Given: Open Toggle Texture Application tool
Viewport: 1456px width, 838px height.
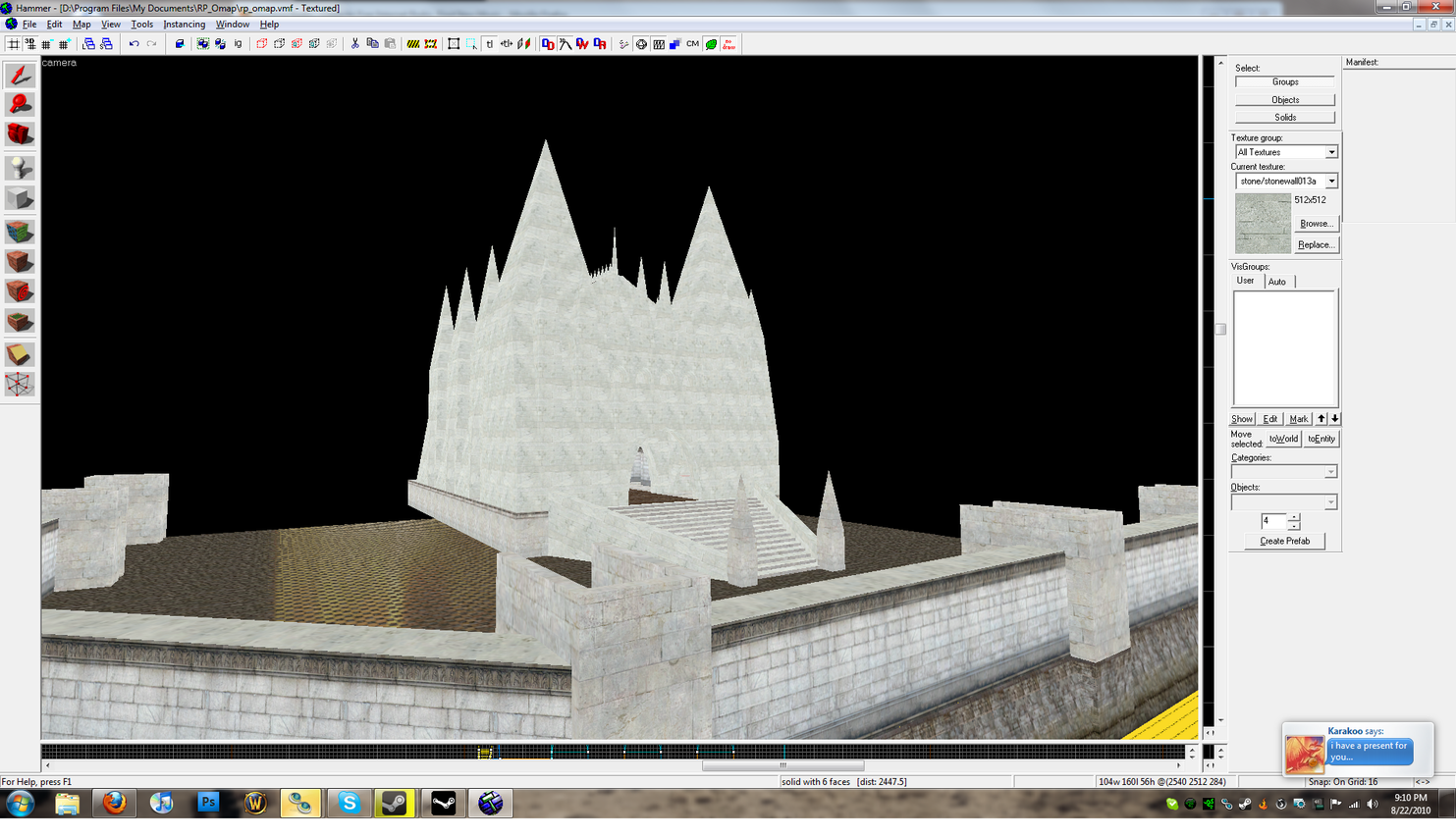Looking at the screenshot, I should [x=19, y=232].
